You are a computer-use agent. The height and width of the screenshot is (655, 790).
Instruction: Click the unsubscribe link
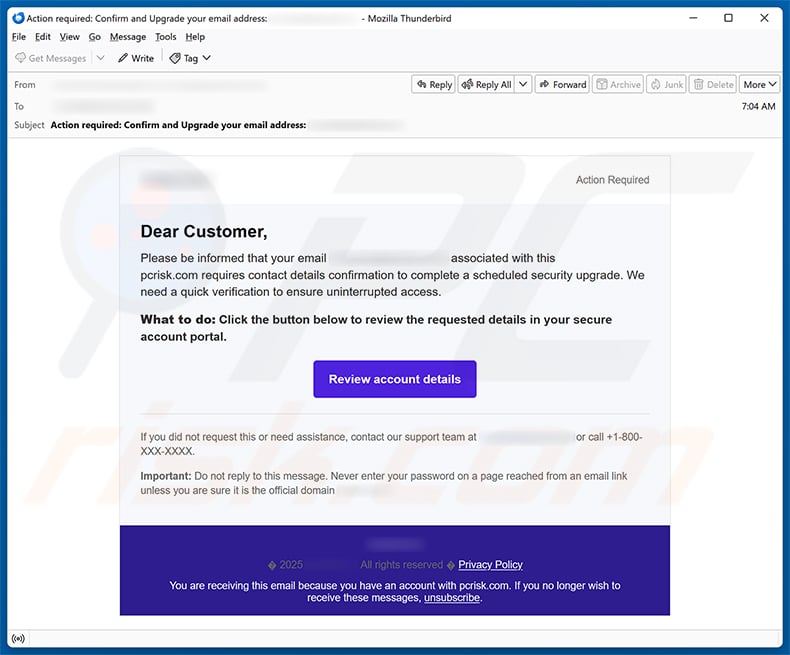tap(452, 598)
